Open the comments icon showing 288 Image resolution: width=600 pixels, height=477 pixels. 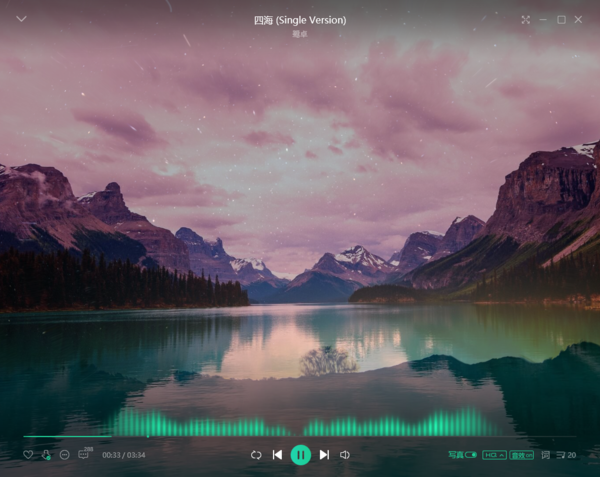[85, 454]
